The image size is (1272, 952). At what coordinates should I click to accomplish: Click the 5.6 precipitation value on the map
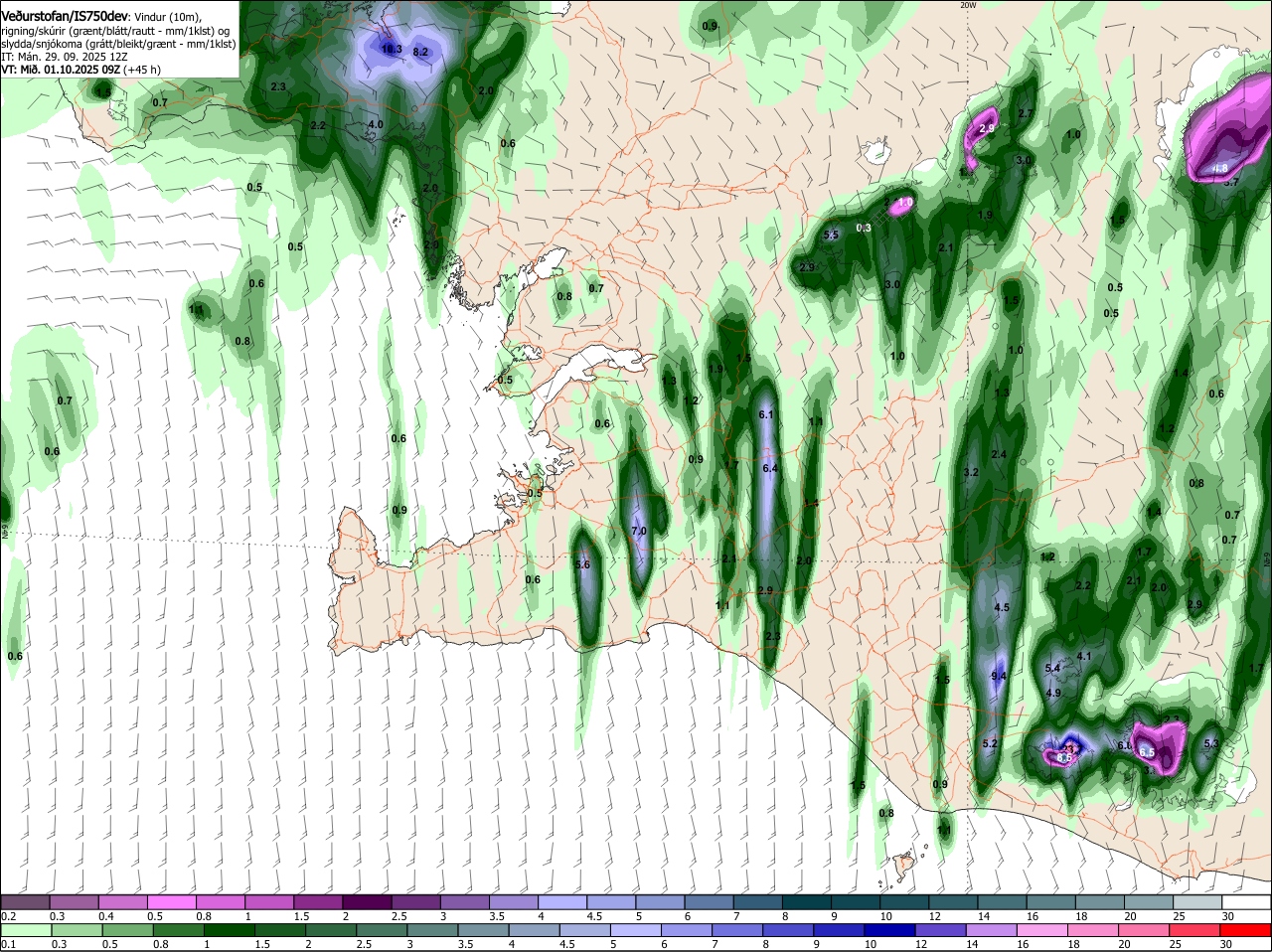coord(583,564)
